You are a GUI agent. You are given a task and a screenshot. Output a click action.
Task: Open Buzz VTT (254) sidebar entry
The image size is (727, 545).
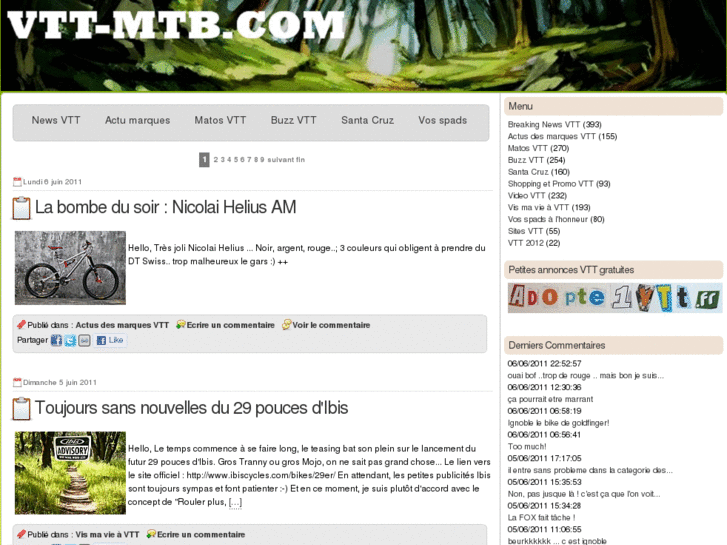(x=536, y=160)
